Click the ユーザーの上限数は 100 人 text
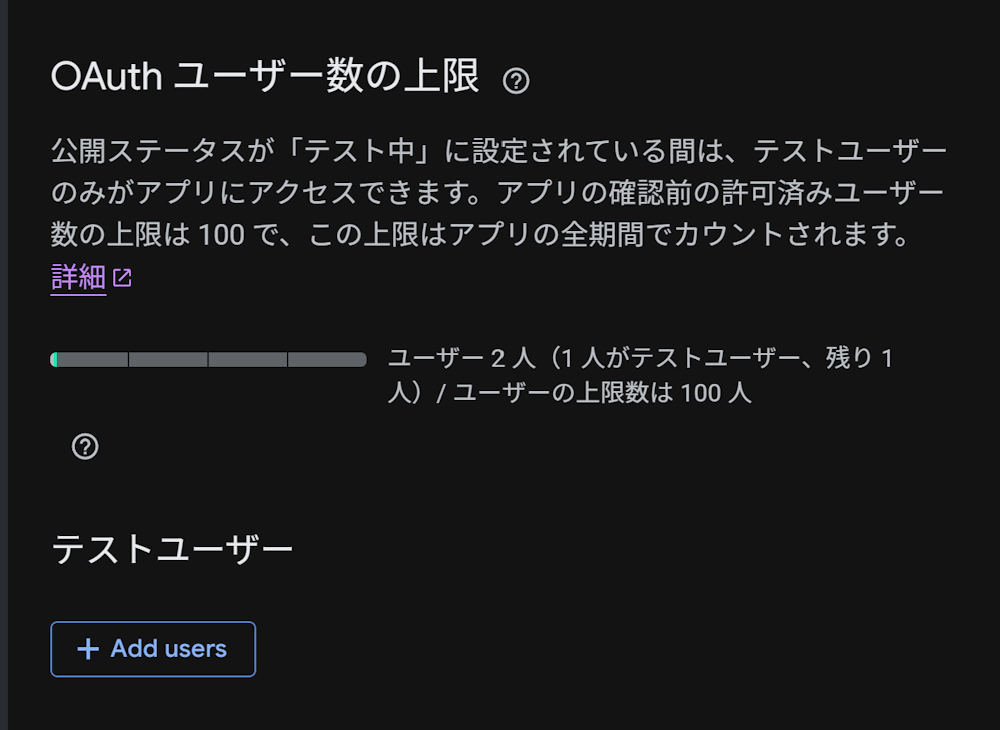 [602, 393]
